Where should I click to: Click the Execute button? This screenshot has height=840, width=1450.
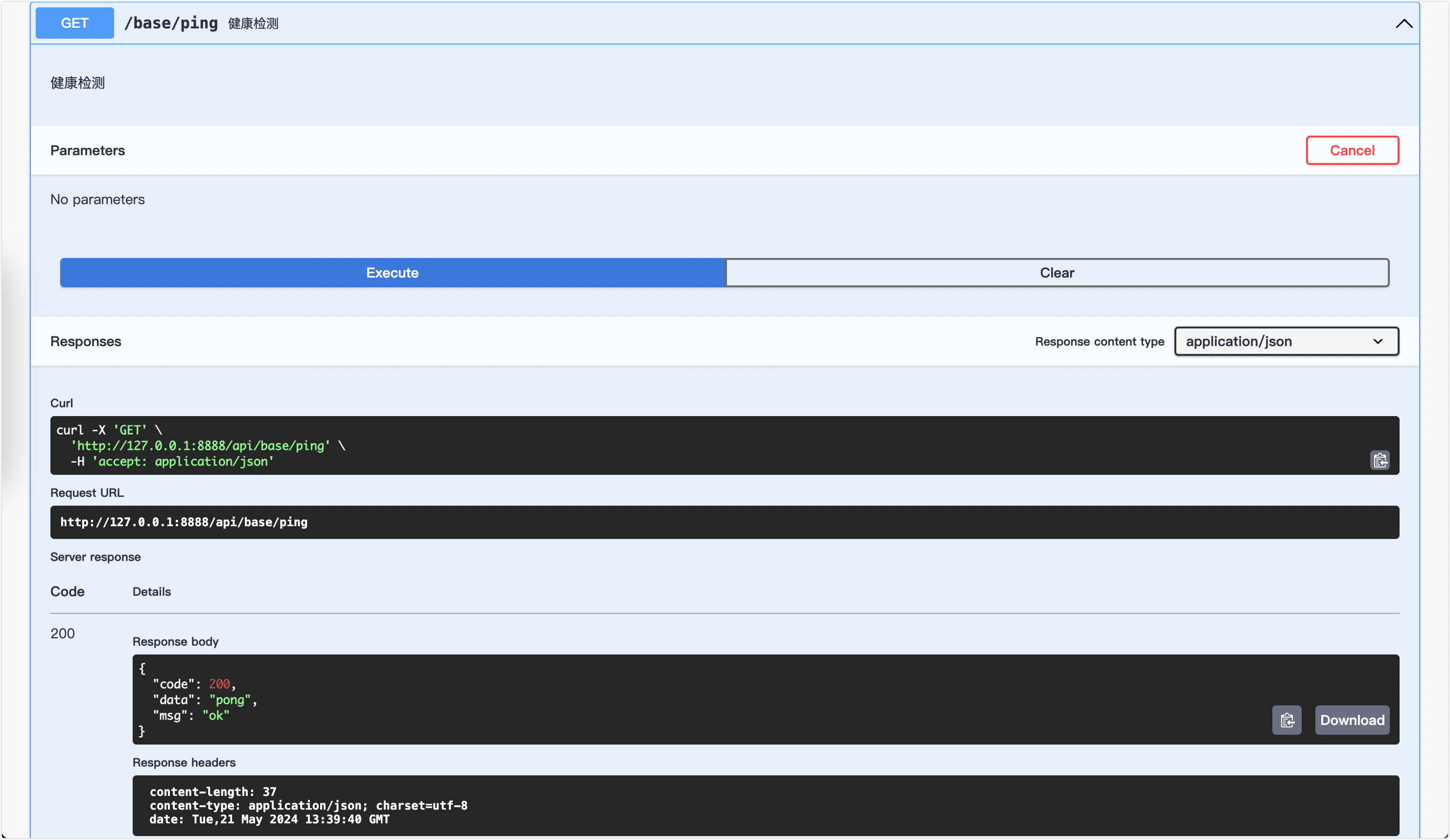(393, 273)
